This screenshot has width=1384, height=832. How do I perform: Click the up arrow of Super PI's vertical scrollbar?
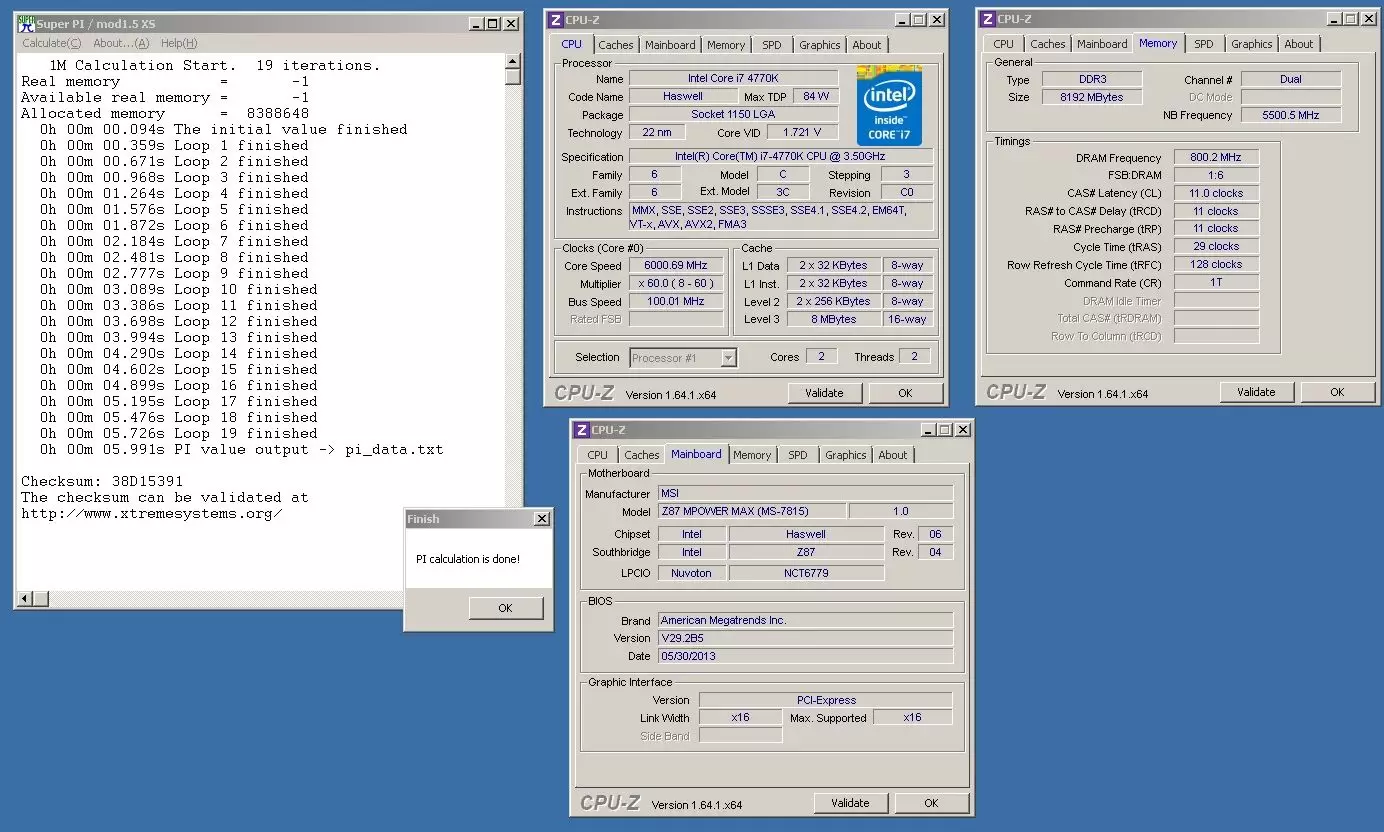click(x=513, y=60)
